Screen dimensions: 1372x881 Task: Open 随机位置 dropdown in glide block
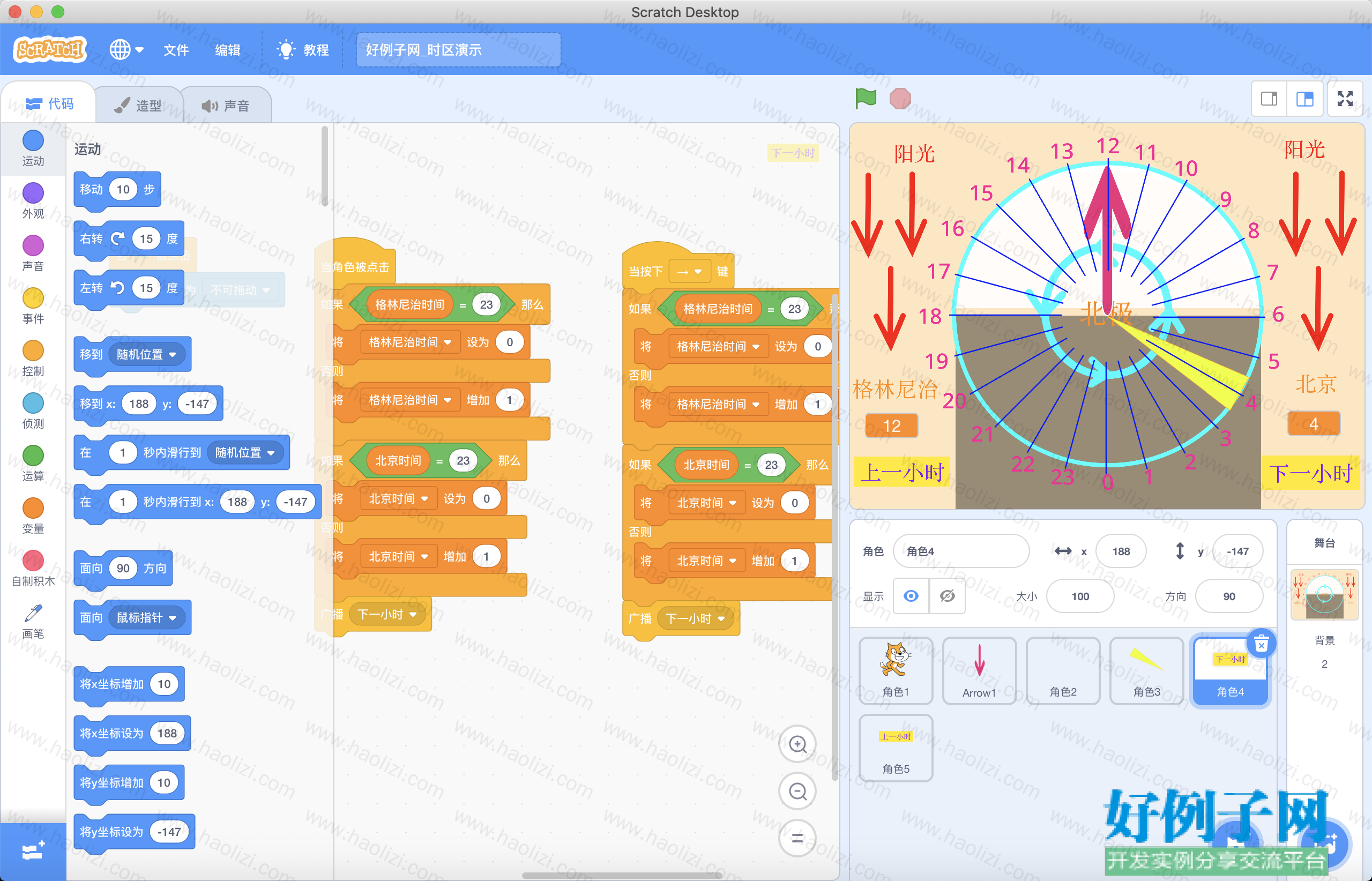coord(245,452)
